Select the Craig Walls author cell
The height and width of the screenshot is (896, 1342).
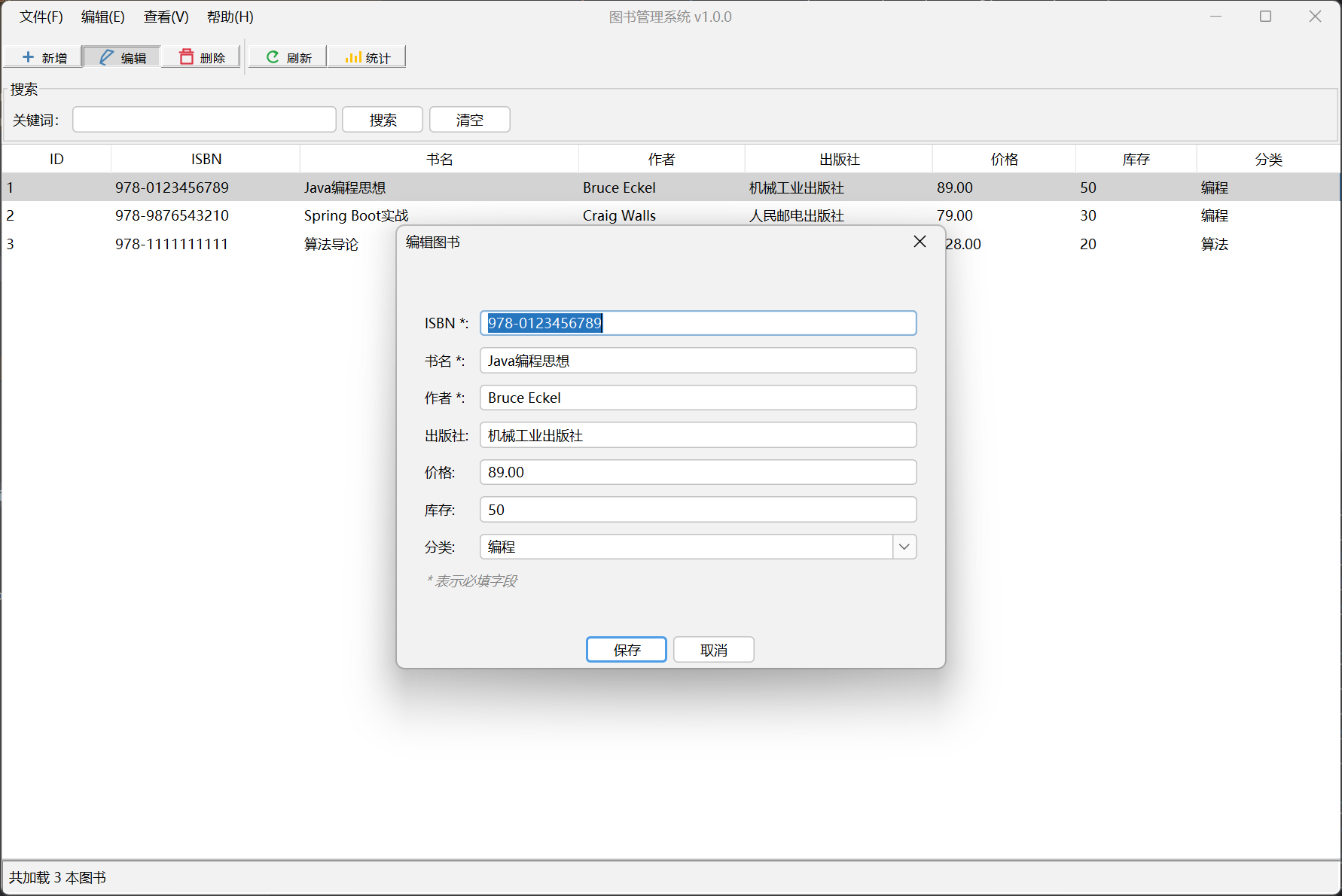(x=619, y=215)
